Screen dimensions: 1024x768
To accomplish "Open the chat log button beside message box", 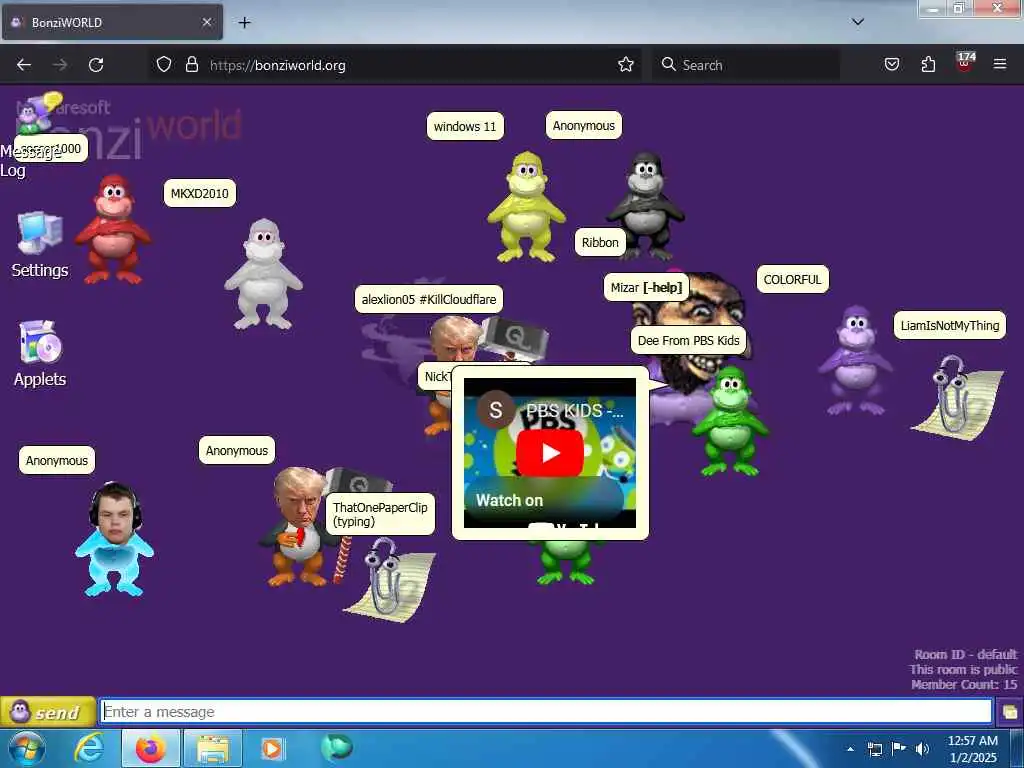I will click(1010, 712).
